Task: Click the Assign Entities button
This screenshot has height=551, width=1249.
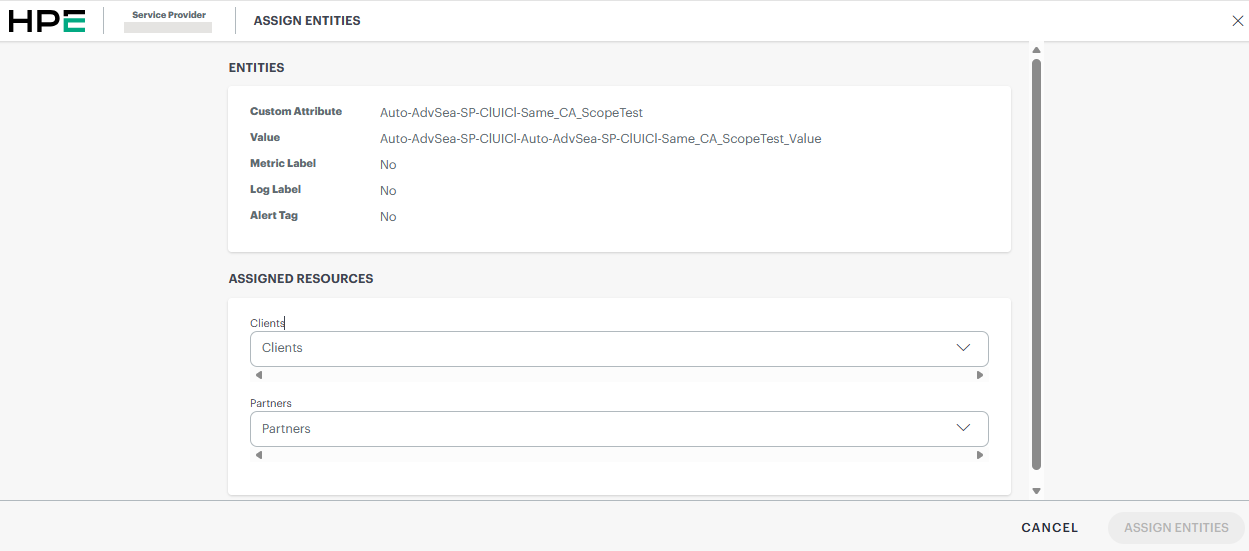Action: 1176,528
